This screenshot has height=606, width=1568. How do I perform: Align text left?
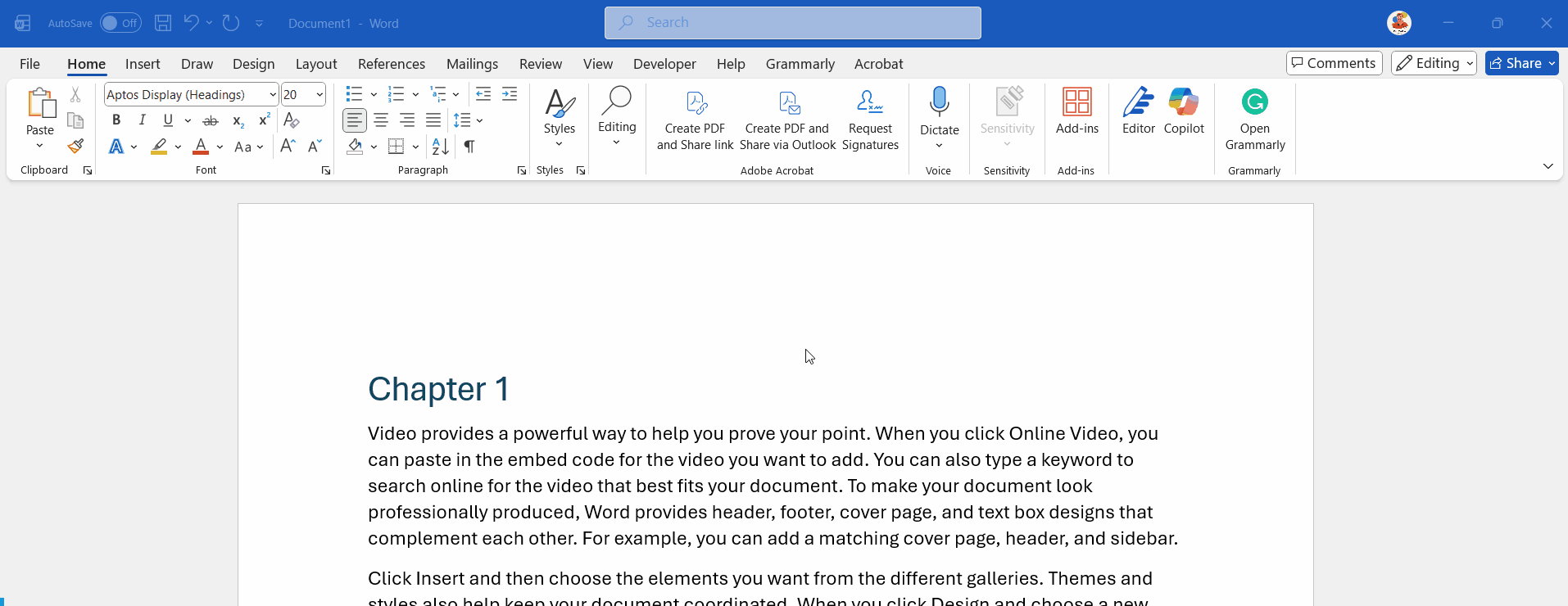(354, 120)
